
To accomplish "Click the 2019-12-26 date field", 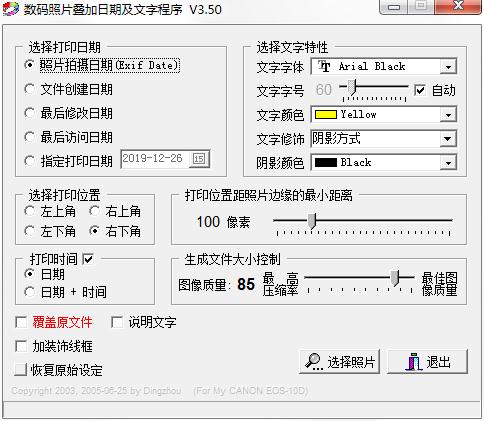I will 165,159.
